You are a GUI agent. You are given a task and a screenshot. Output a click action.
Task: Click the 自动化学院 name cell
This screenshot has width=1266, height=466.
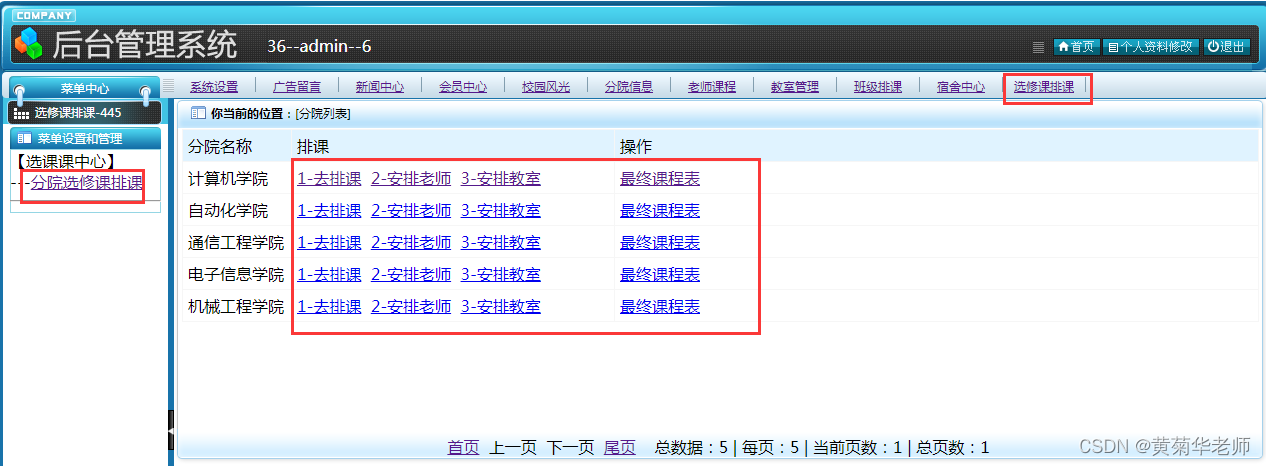228,211
